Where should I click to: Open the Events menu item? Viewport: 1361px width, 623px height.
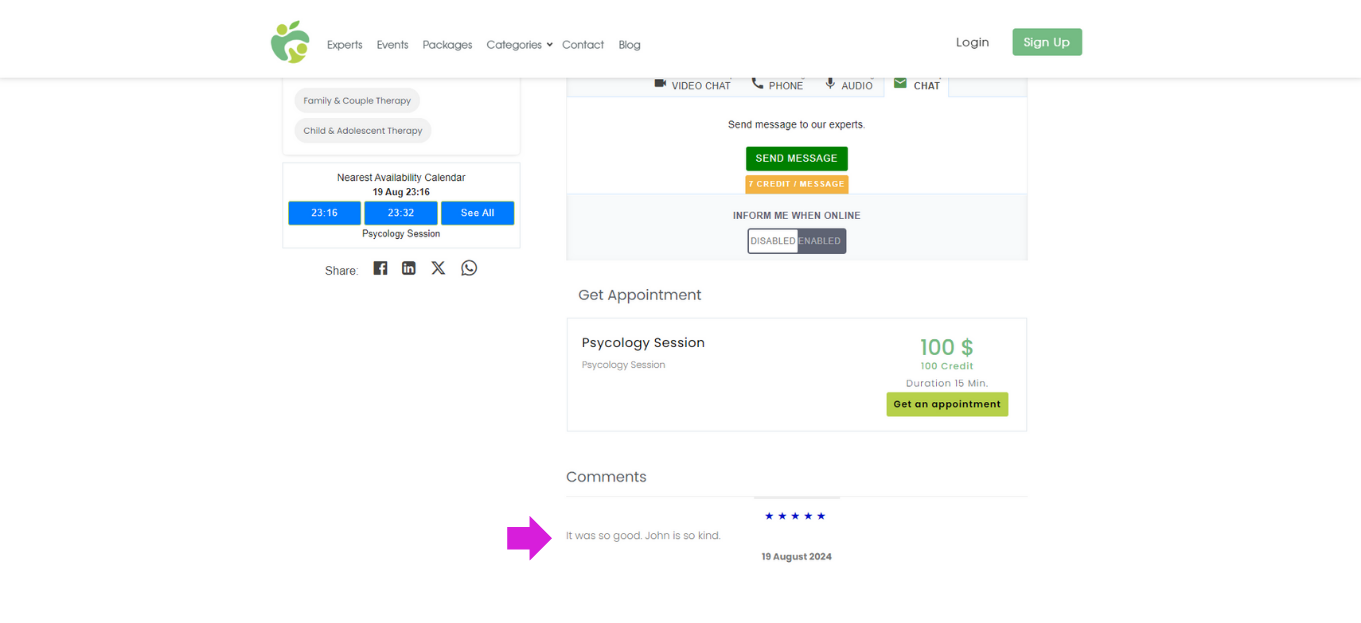click(x=392, y=45)
